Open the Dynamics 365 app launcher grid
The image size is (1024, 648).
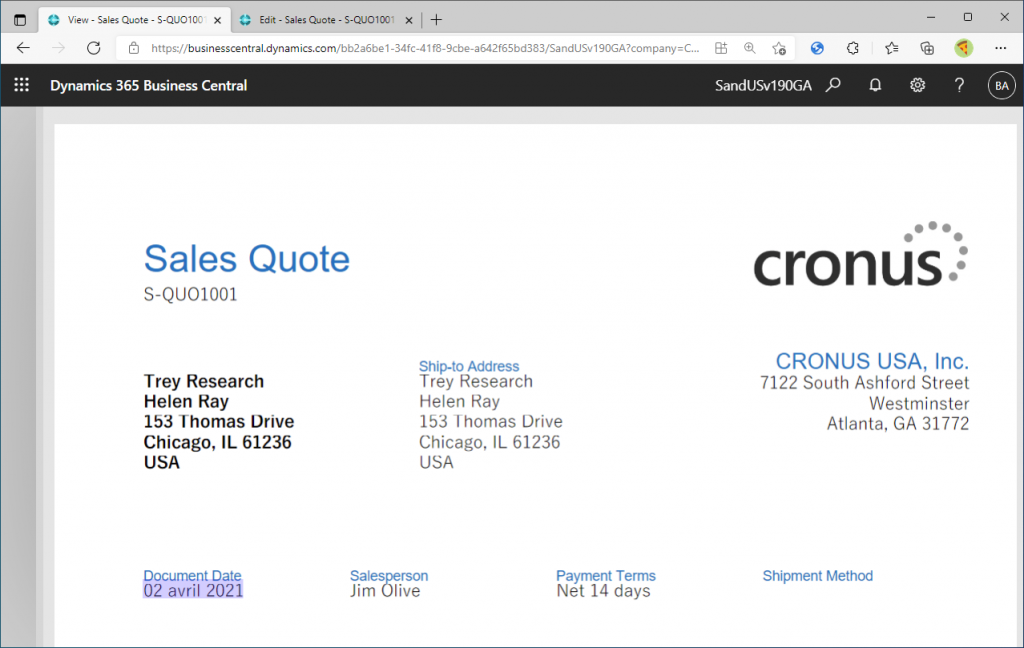point(21,86)
